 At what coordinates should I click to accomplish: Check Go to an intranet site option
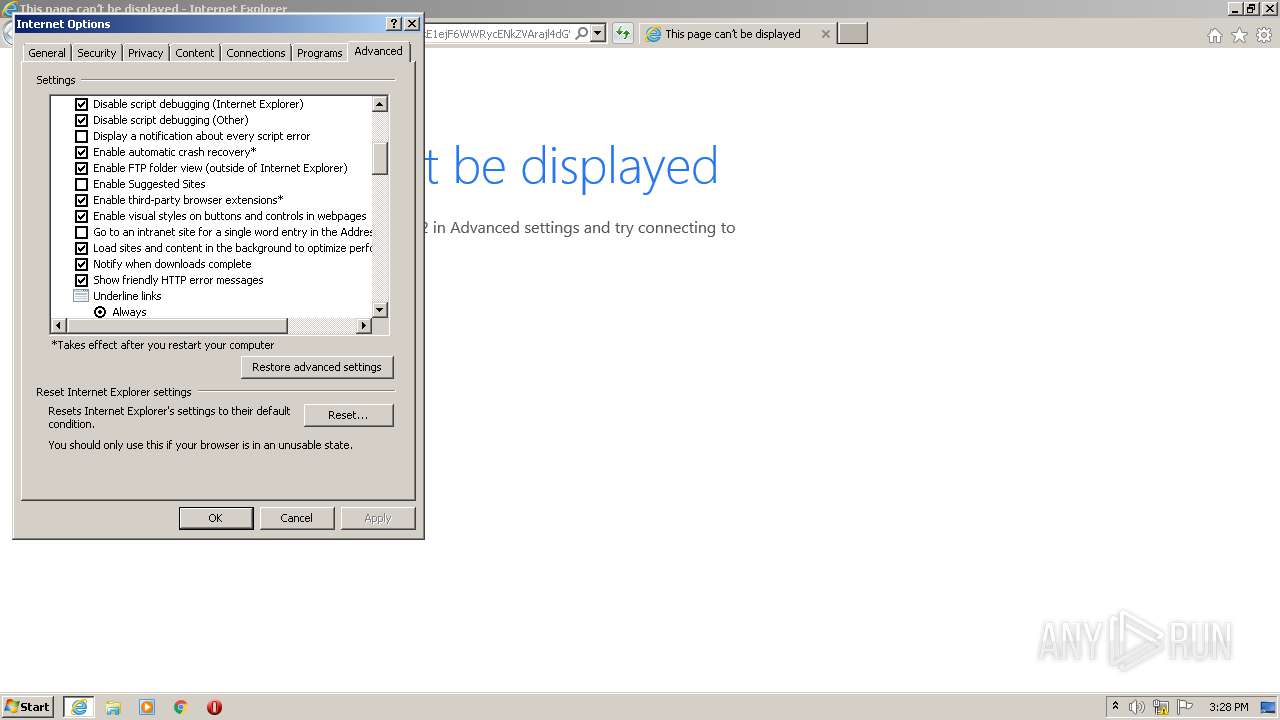click(x=82, y=232)
